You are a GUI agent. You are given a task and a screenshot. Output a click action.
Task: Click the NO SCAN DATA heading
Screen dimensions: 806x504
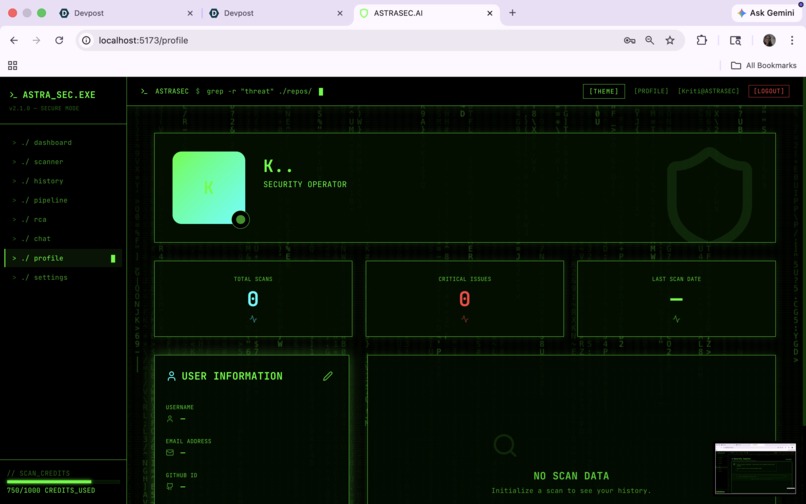(571, 476)
